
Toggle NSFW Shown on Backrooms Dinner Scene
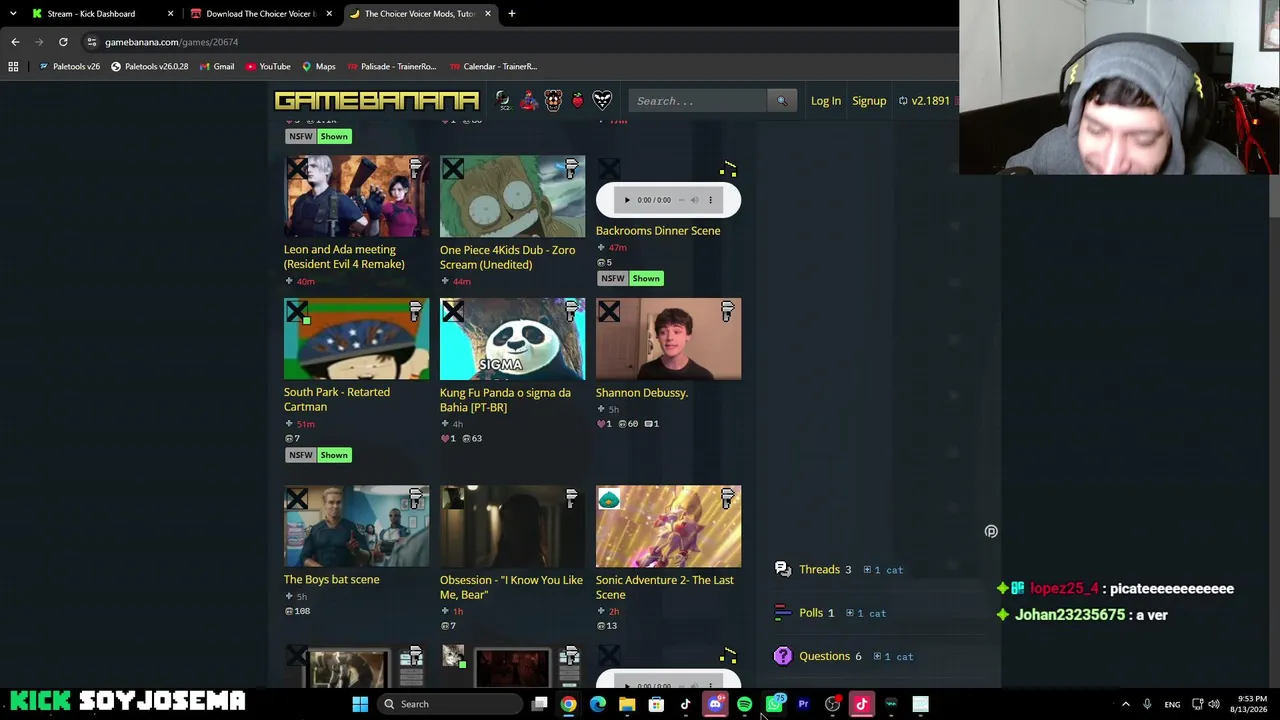click(630, 279)
